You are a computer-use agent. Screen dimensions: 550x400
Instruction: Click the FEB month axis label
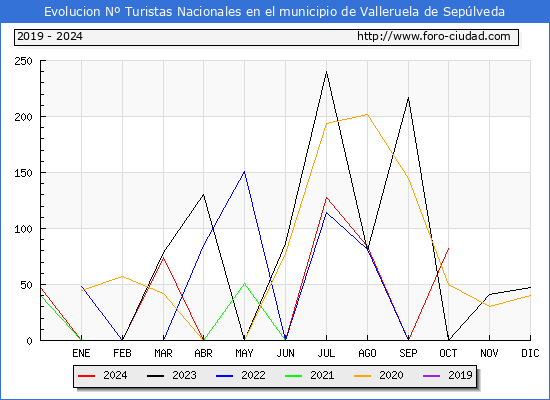(x=122, y=353)
